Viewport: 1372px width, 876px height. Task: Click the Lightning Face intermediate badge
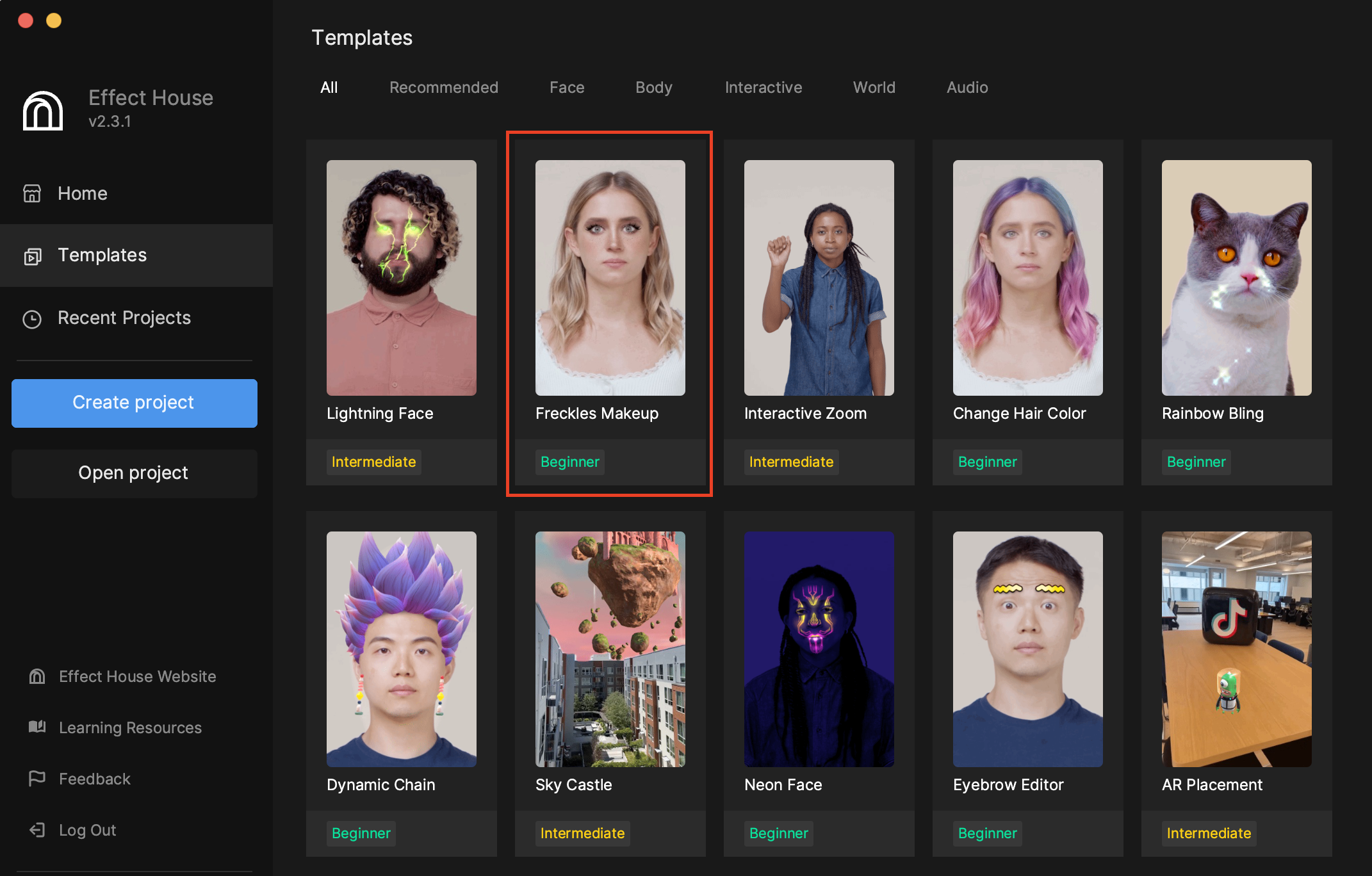(374, 461)
